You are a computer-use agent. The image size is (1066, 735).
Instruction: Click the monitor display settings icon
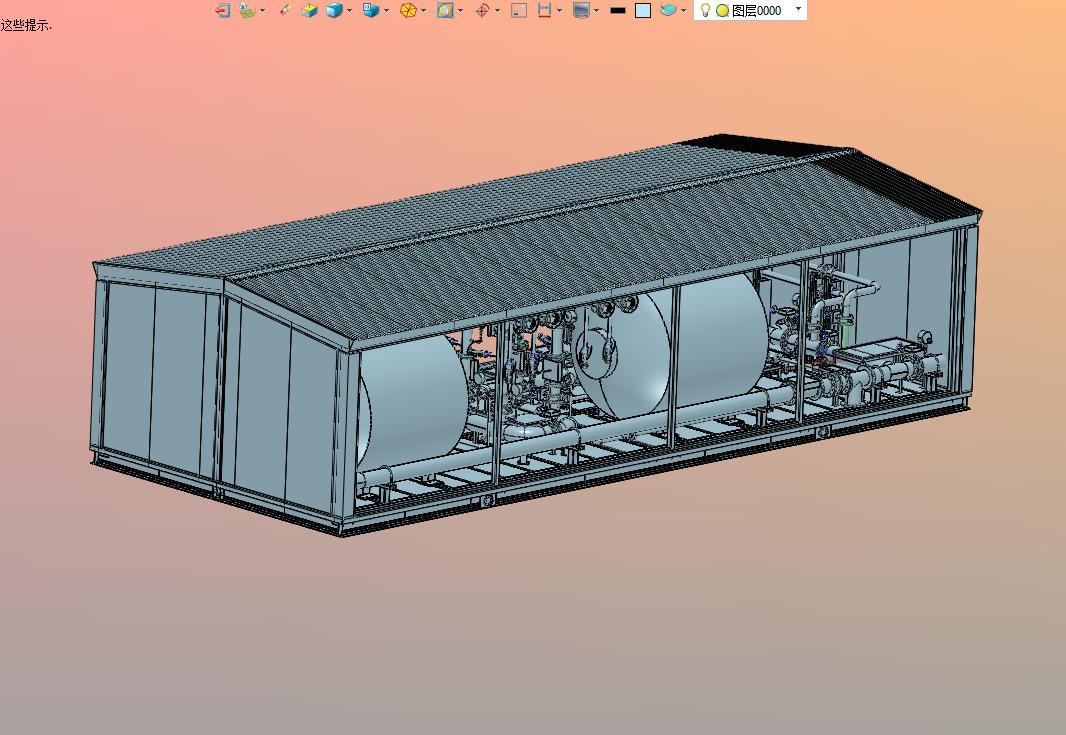(x=581, y=10)
